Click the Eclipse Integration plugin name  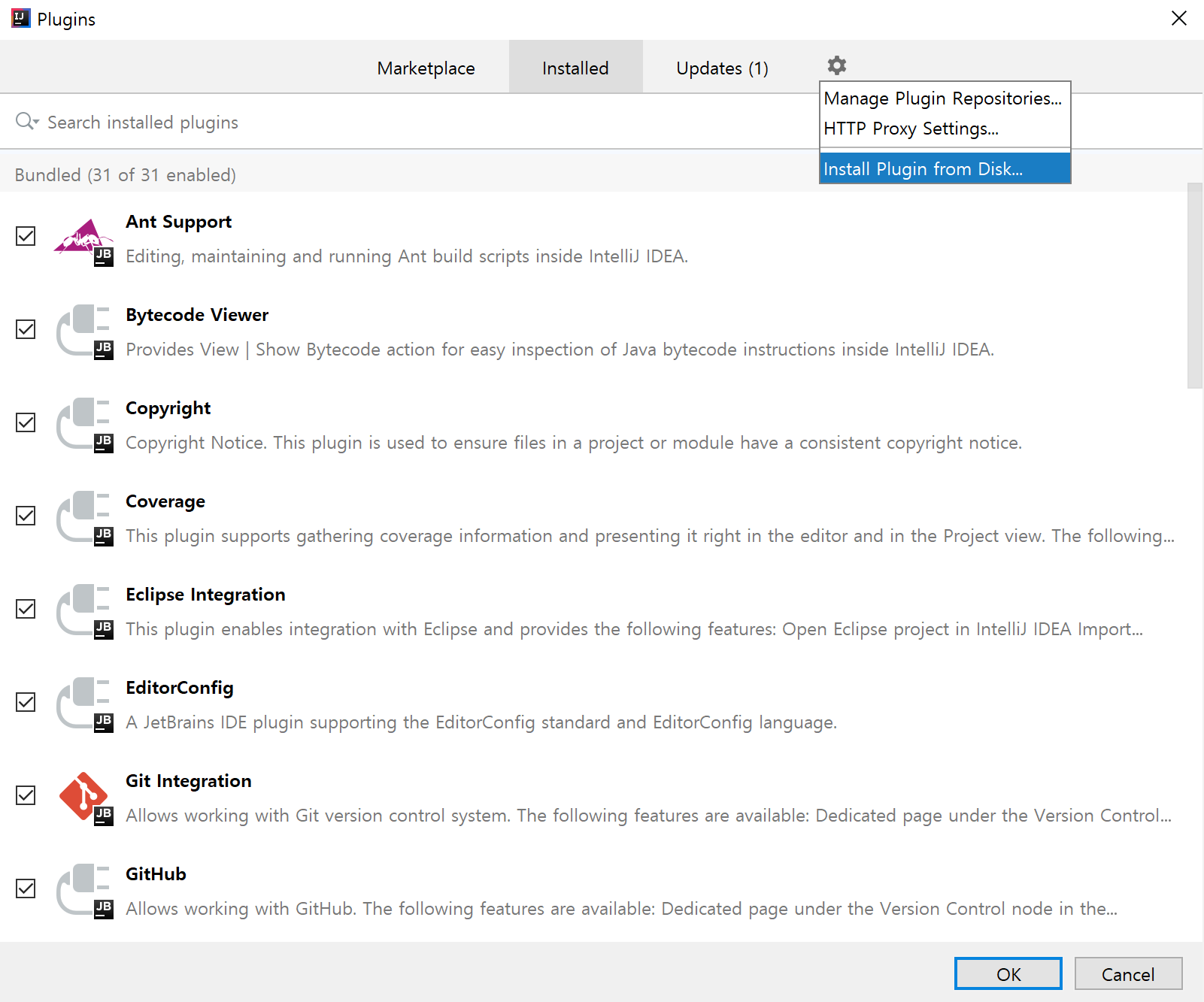pyautogui.click(x=205, y=595)
